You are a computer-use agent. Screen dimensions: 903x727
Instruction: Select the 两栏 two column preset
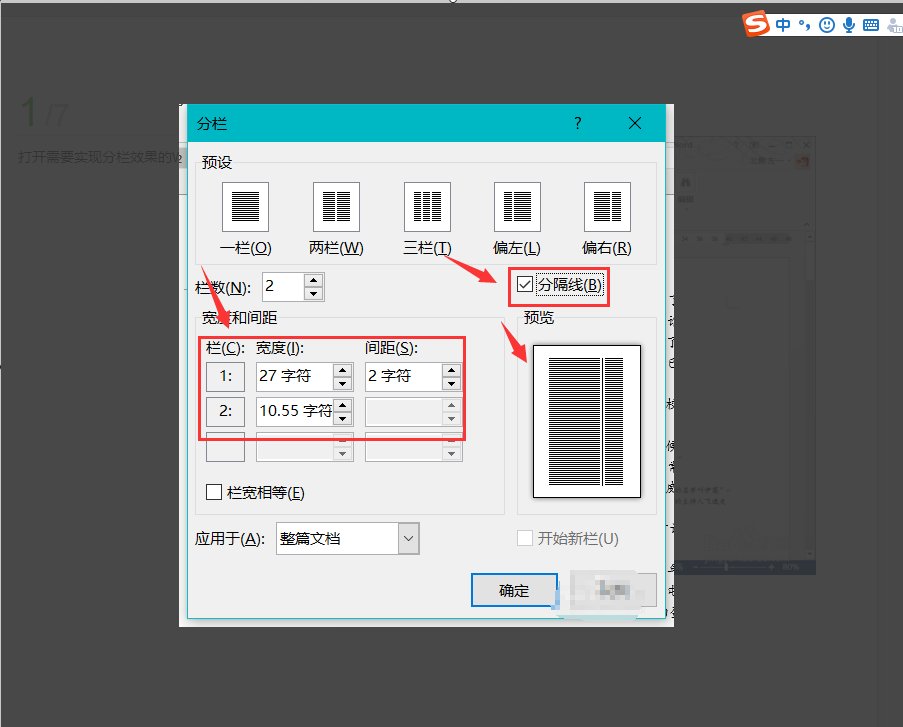tap(335, 204)
